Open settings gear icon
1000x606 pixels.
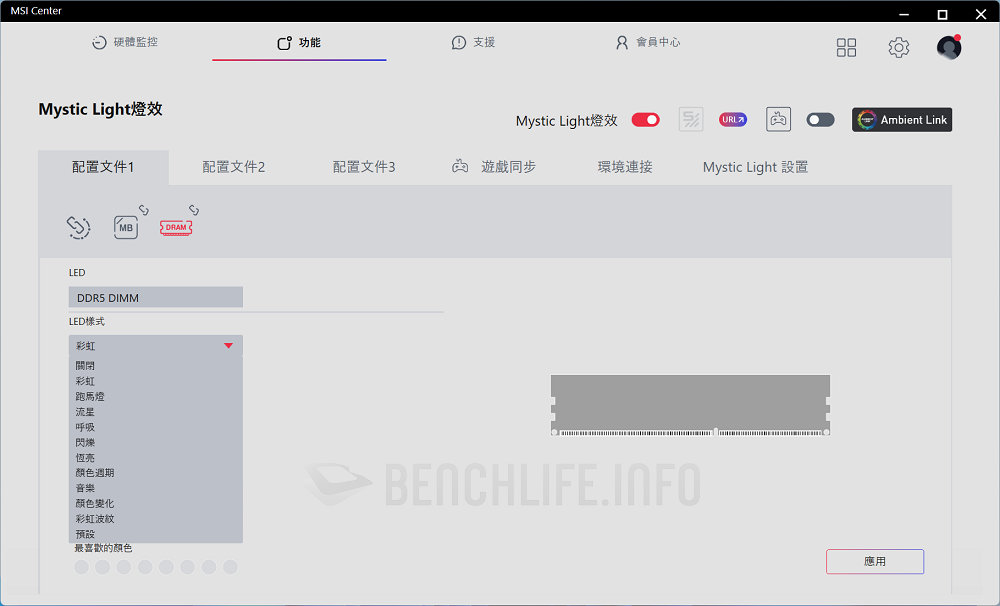pyautogui.click(x=899, y=47)
